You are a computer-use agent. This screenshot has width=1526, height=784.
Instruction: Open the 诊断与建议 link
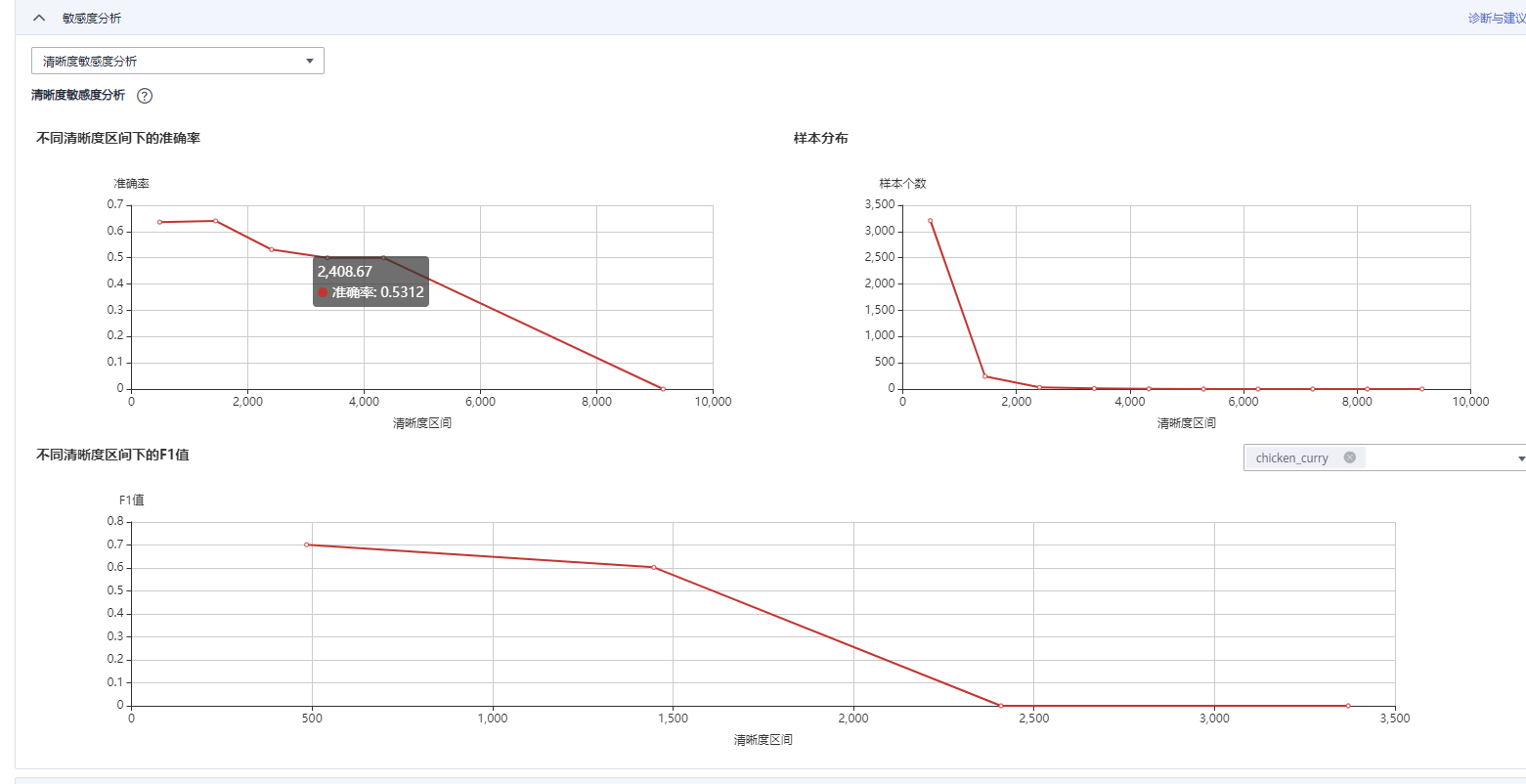(x=1497, y=18)
